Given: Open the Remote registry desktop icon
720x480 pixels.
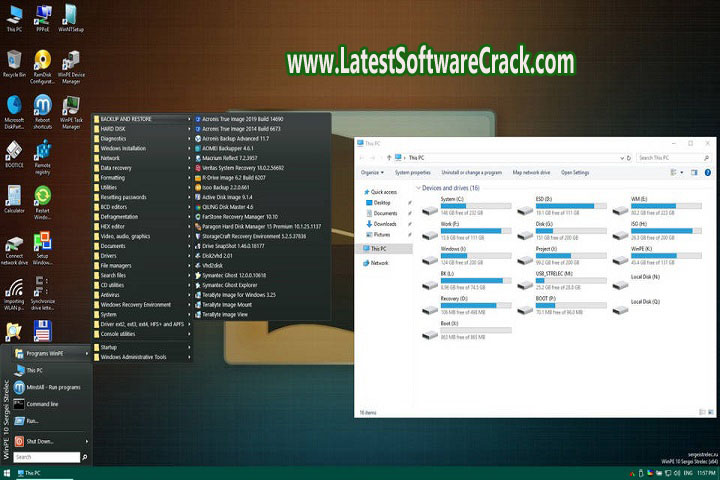Looking at the screenshot, I should [43, 158].
